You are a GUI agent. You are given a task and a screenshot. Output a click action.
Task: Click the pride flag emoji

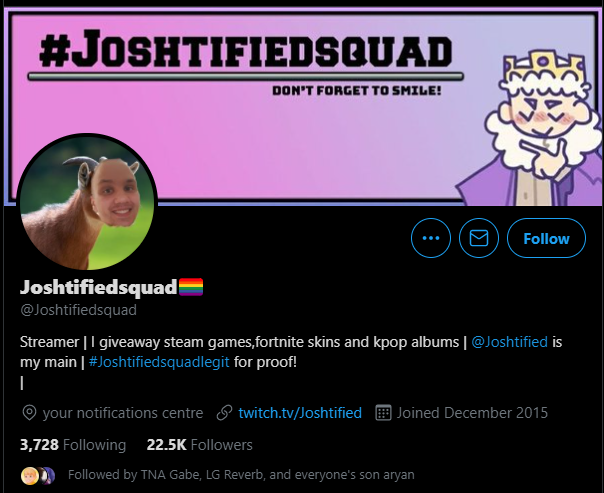[x=191, y=287]
